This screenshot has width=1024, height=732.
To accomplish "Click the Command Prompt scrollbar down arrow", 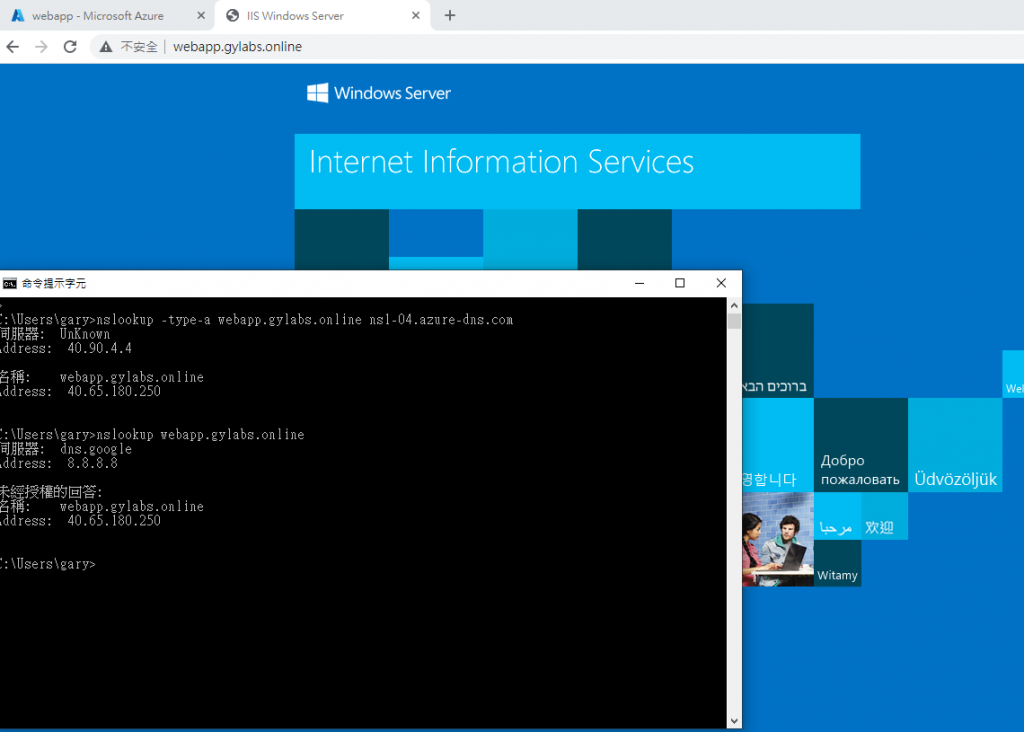I will pyautogui.click(x=734, y=721).
